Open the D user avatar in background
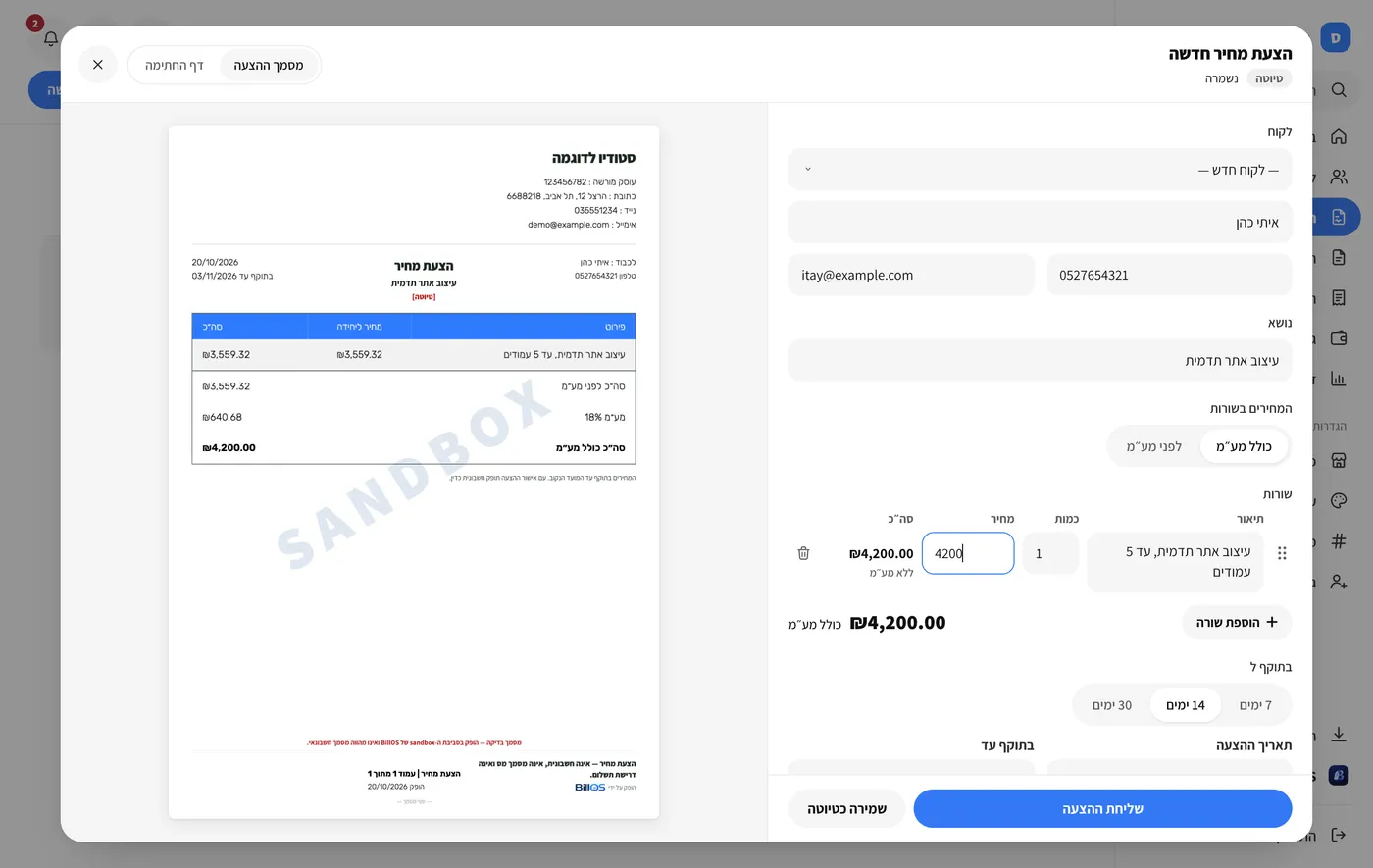Viewport: 1373px width, 868px height. [x=1336, y=37]
